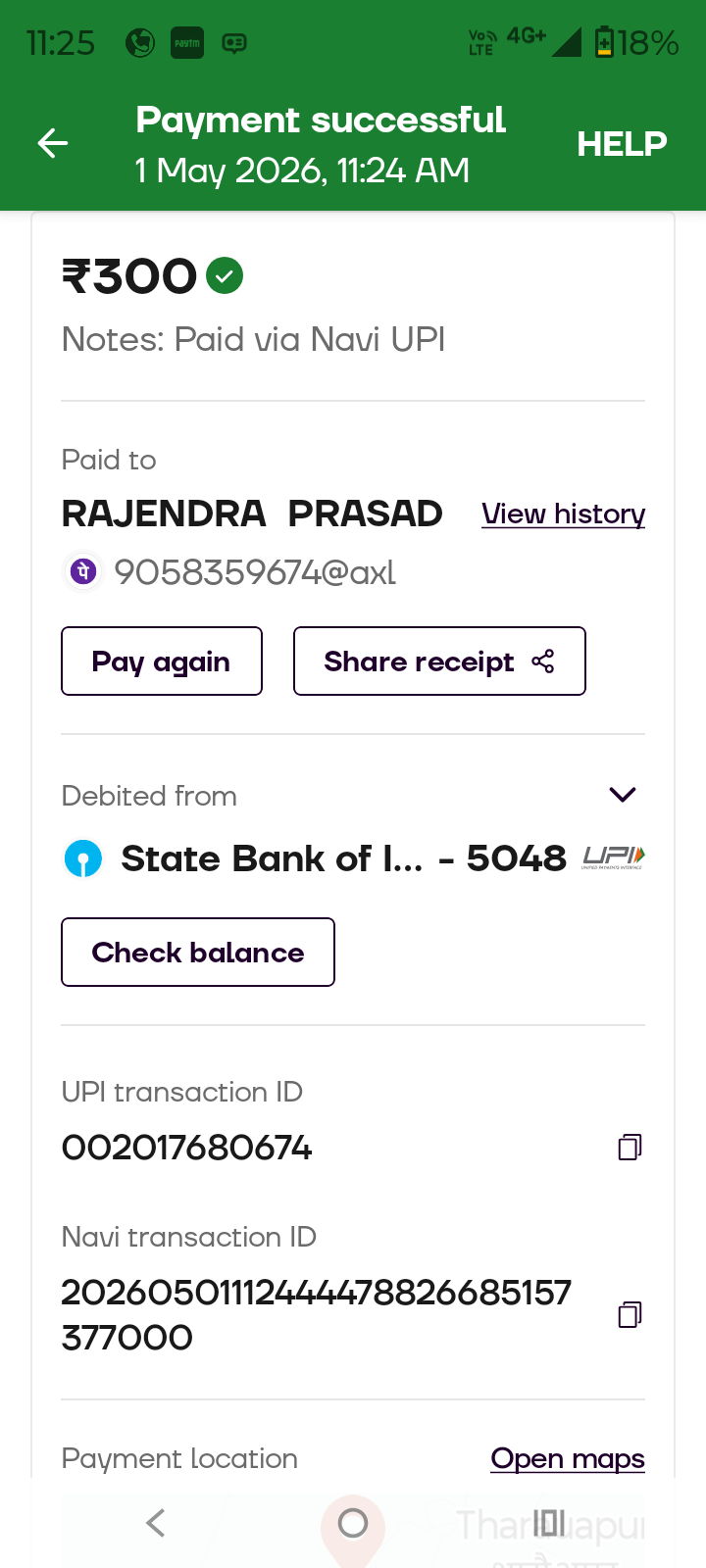Expand the Debited from section chevron
Image resolution: width=706 pixels, height=1568 pixels.
click(623, 794)
